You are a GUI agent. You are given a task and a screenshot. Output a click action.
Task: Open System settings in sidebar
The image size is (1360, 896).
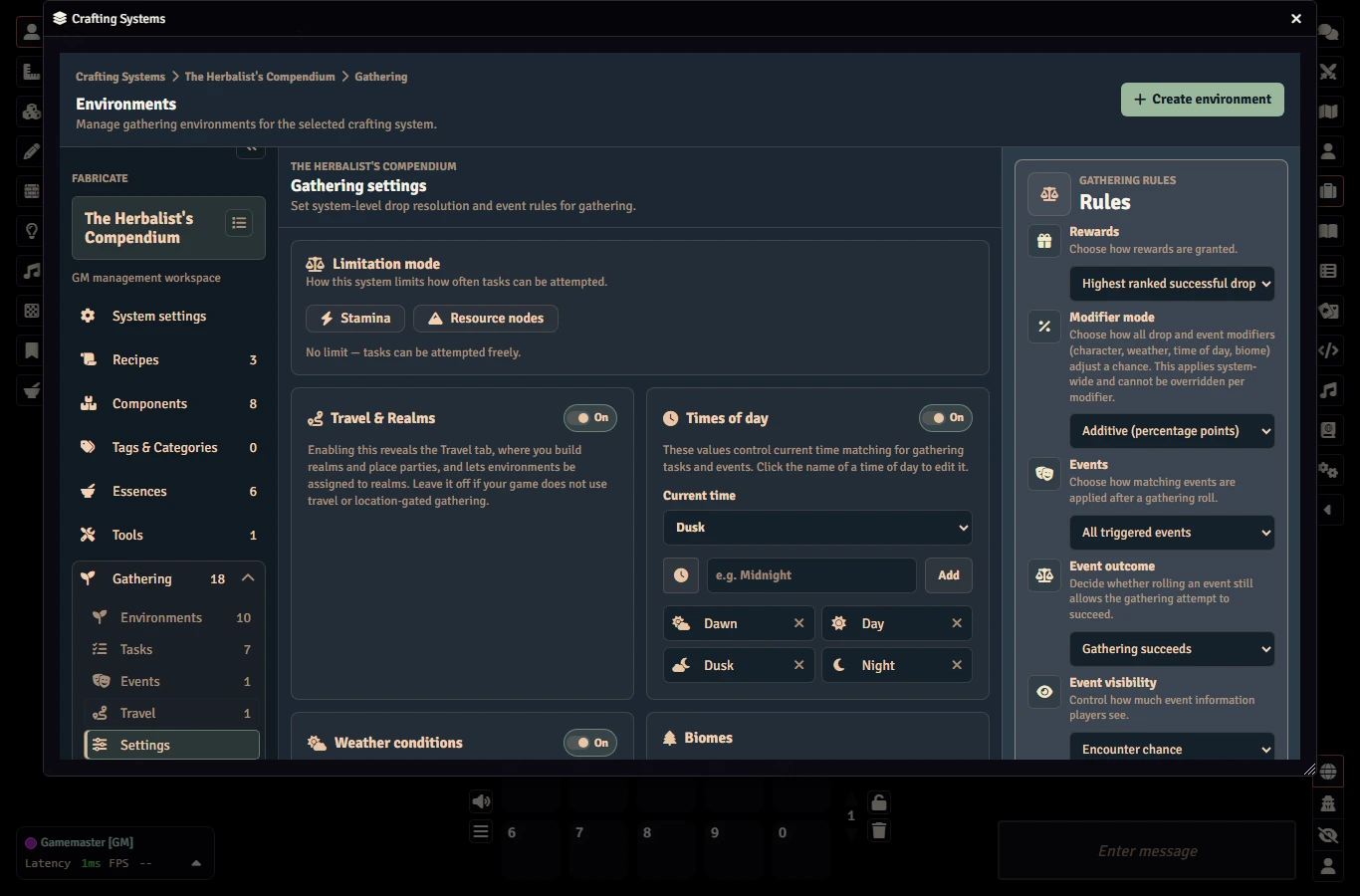pos(168,316)
